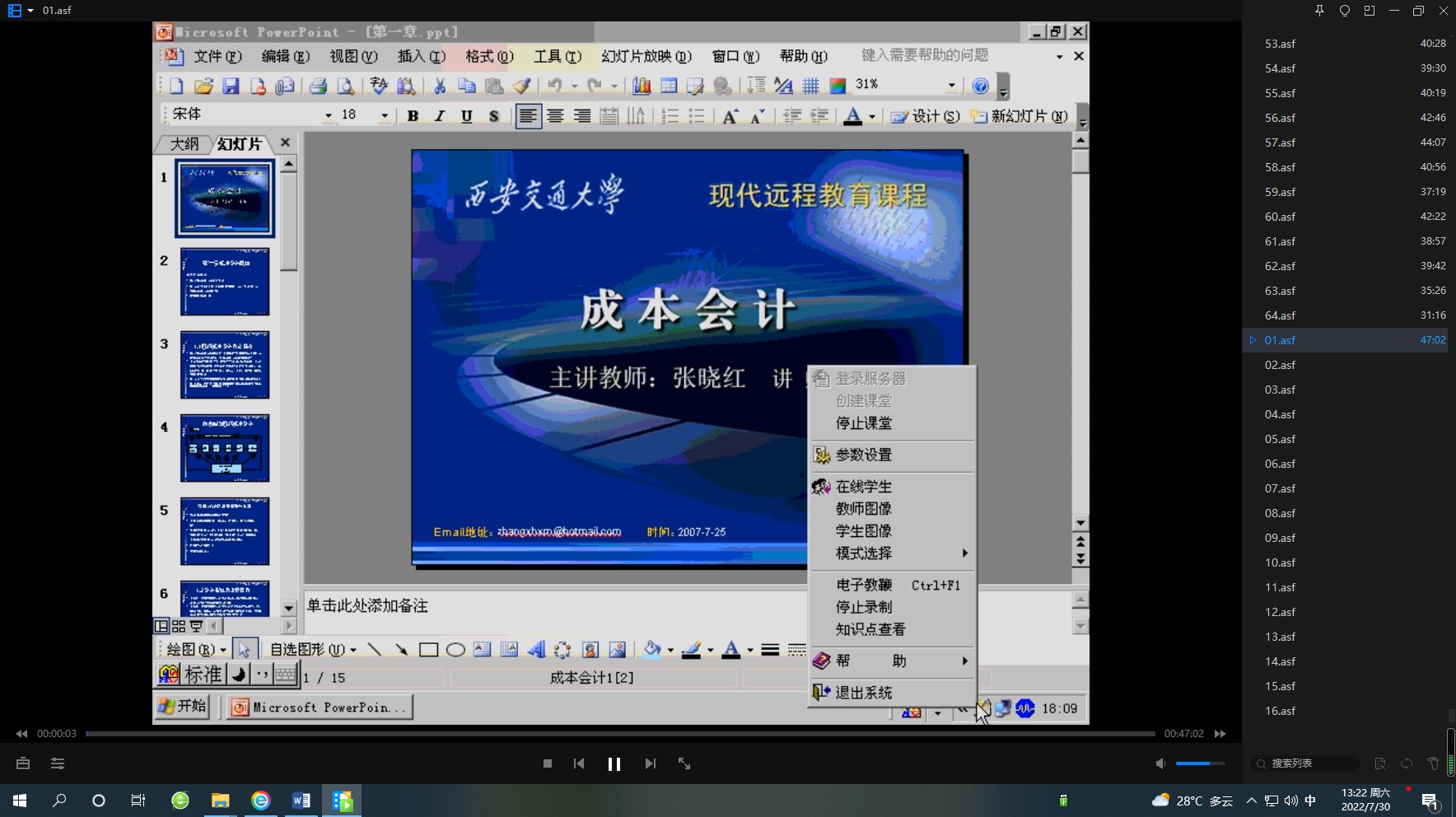This screenshot has height=817, width=1456.
Task: Click the Text Box tool icon
Action: click(483, 650)
